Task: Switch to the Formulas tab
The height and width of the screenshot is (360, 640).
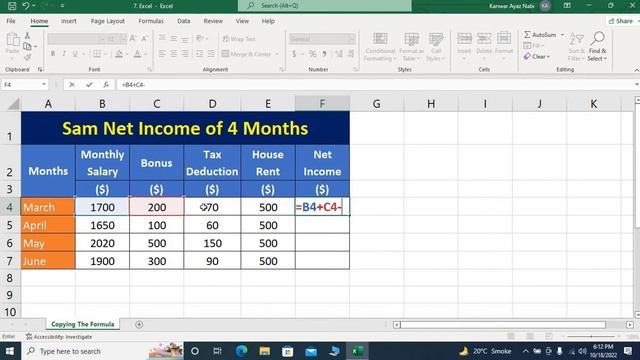Action: tap(151, 21)
